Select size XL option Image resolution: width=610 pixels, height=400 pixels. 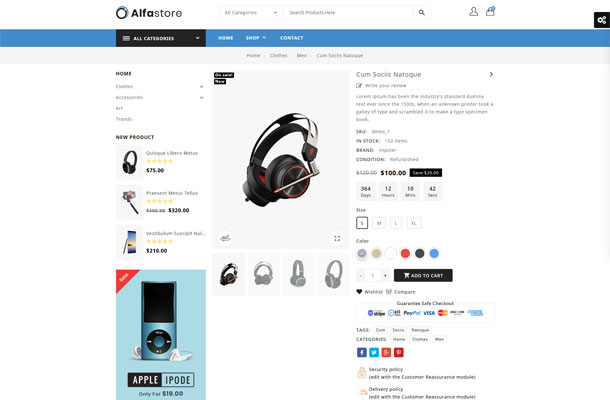[x=414, y=223]
